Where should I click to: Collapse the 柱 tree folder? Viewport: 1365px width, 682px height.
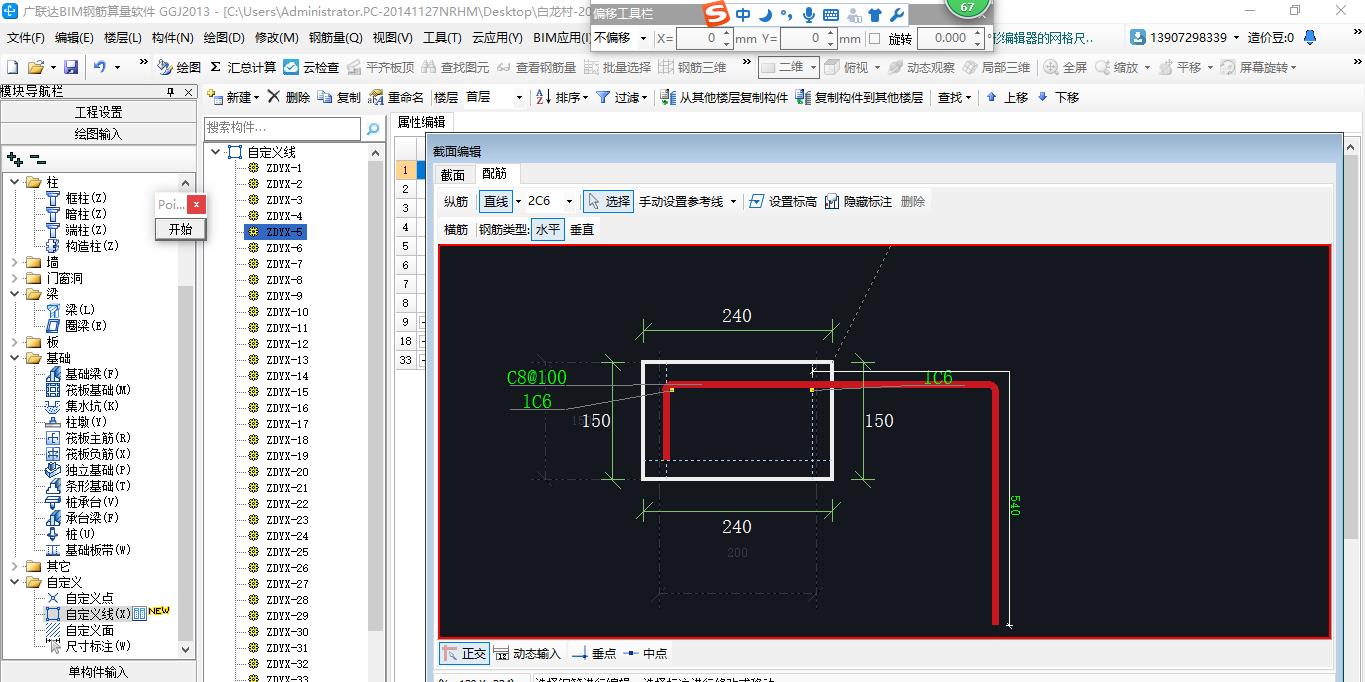click(x=15, y=182)
